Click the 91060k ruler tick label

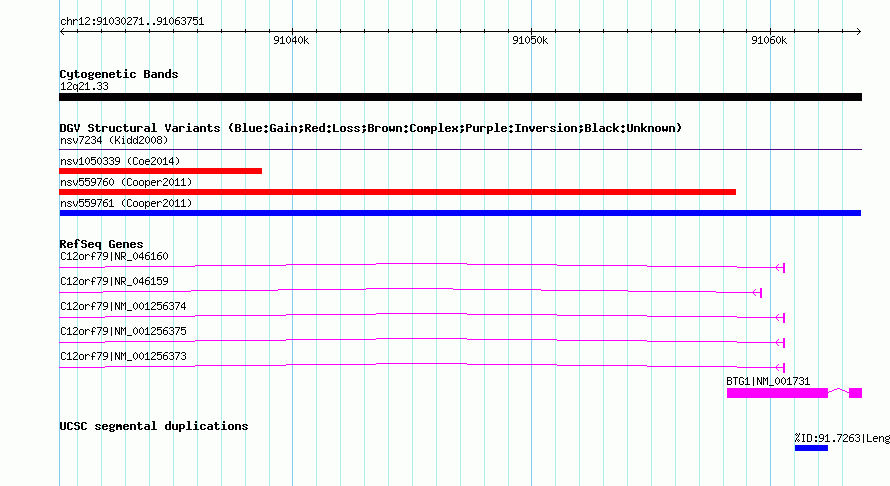coord(769,40)
